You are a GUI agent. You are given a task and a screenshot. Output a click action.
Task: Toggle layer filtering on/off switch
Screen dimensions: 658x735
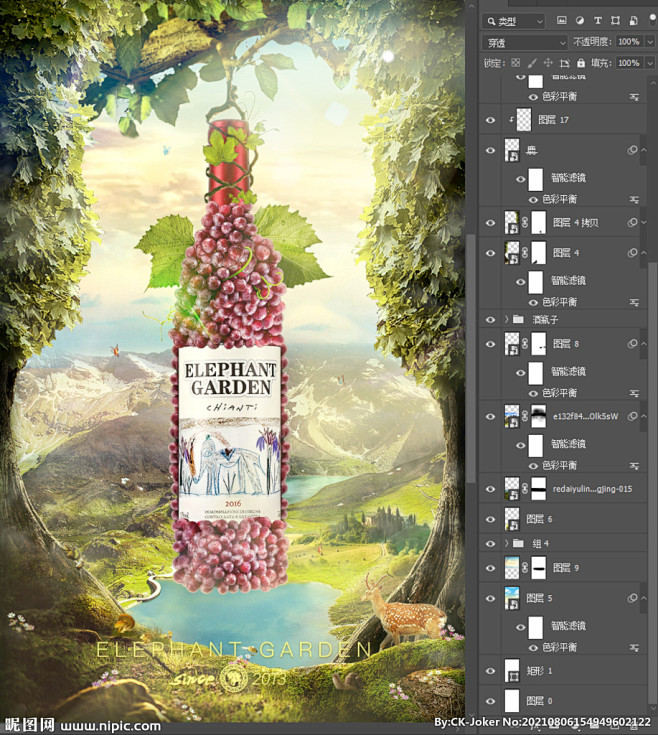652,19
